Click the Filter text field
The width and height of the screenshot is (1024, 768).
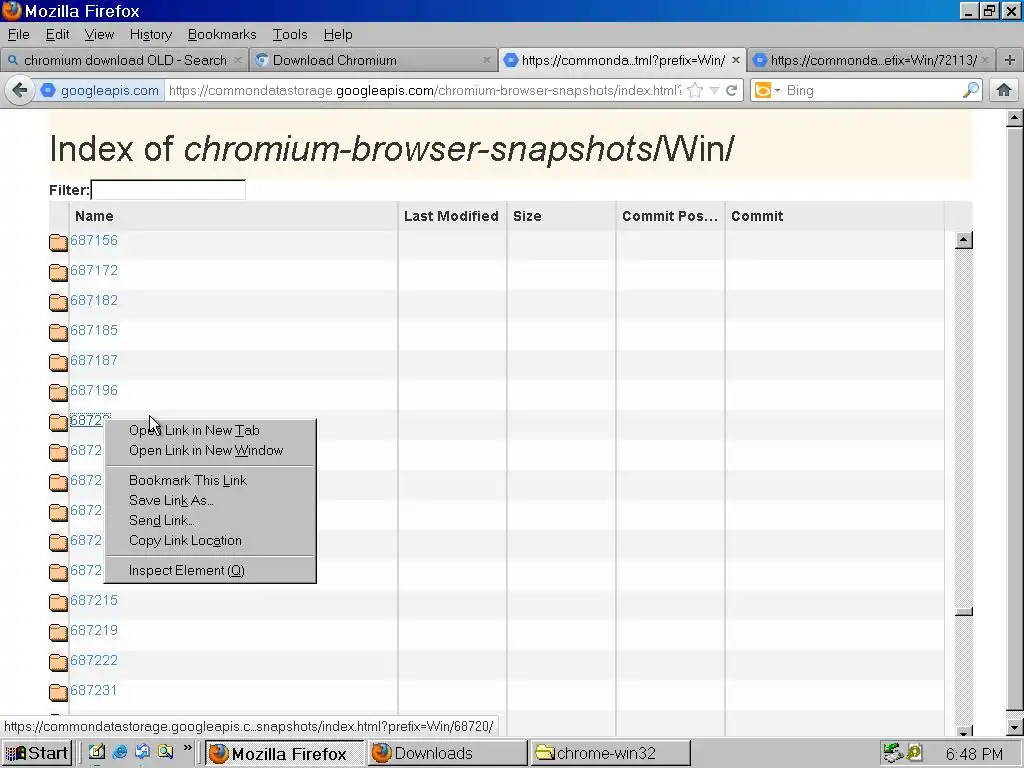click(x=168, y=190)
